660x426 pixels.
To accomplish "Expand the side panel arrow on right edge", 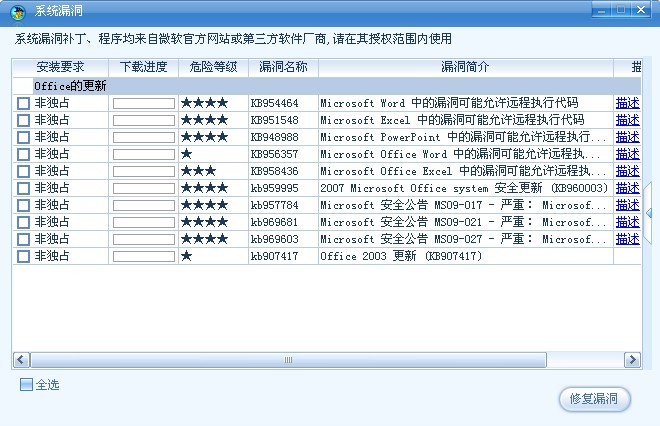I will (x=649, y=213).
